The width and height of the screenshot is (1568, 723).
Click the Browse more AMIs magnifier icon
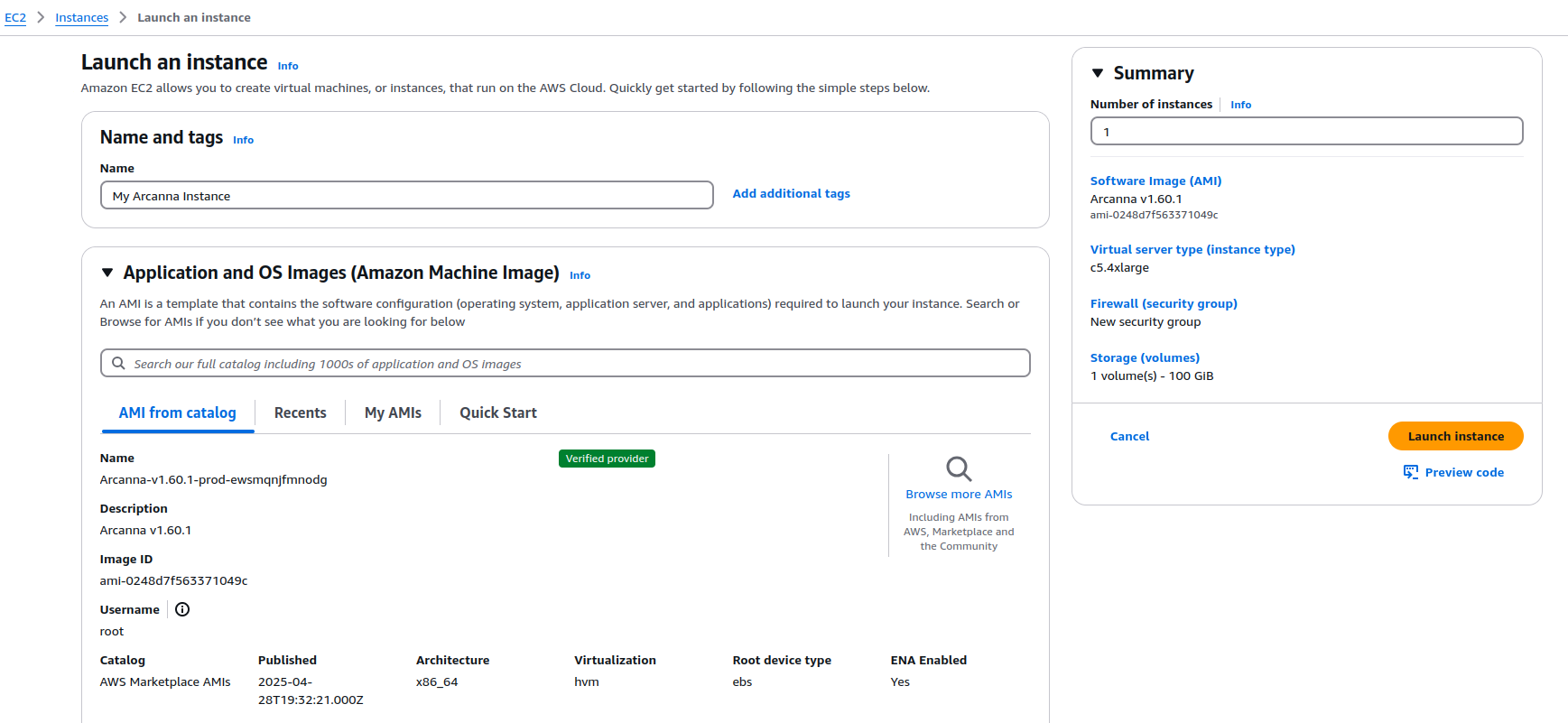tap(959, 468)
